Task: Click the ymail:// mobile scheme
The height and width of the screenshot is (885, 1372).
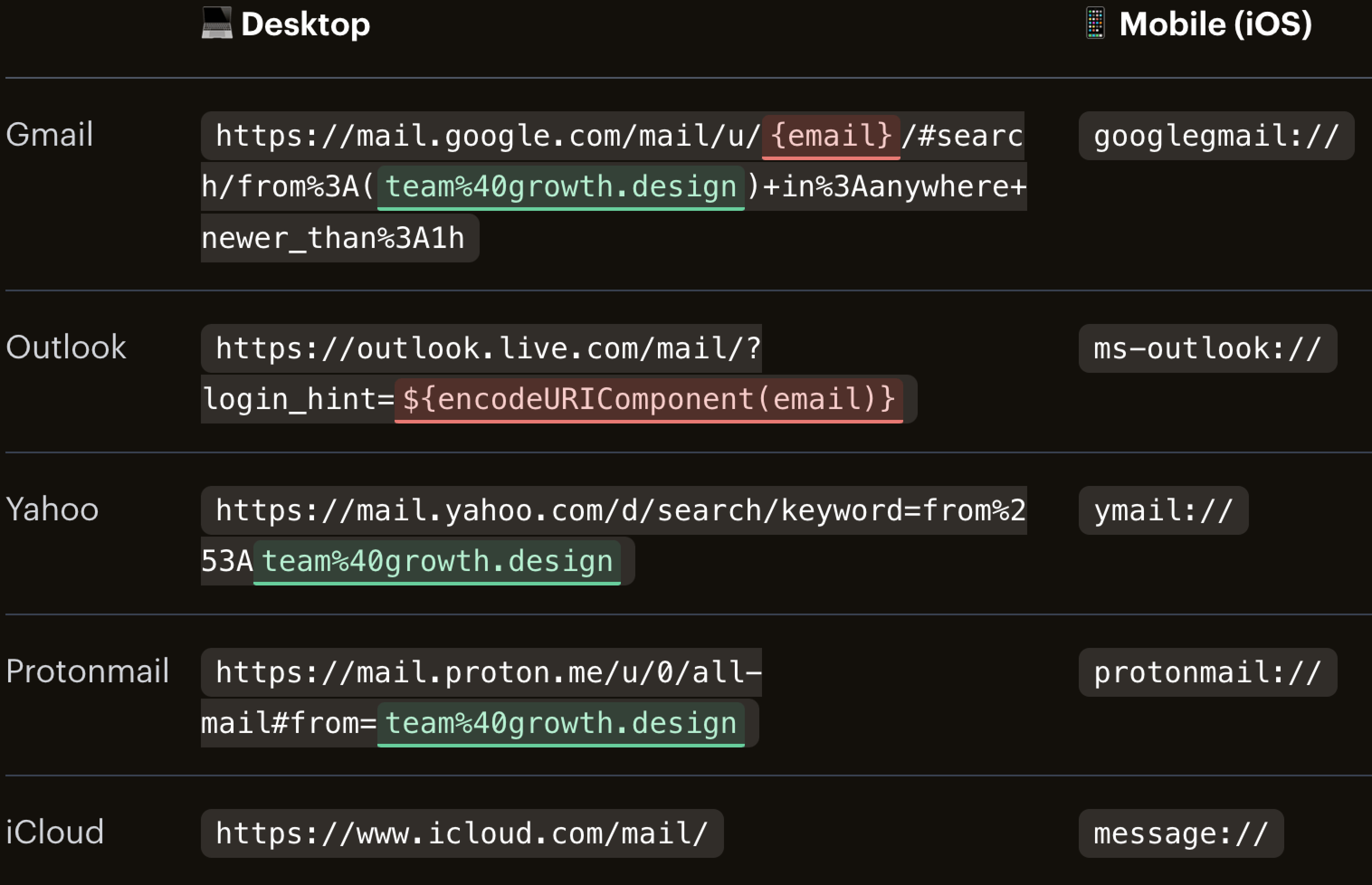Action: point(1163,510)
